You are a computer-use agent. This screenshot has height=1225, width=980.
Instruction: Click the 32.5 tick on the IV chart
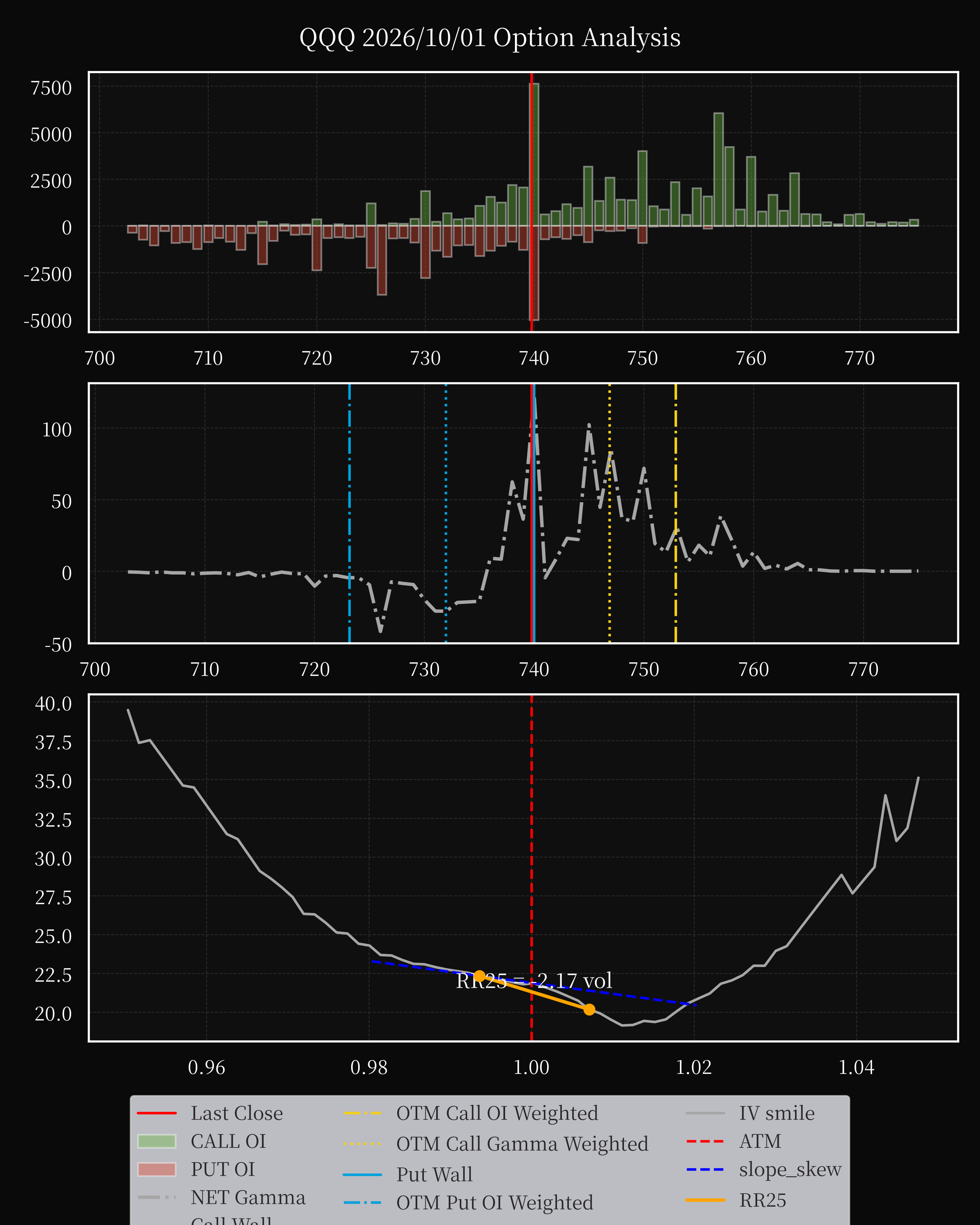(x=53, y=820)
